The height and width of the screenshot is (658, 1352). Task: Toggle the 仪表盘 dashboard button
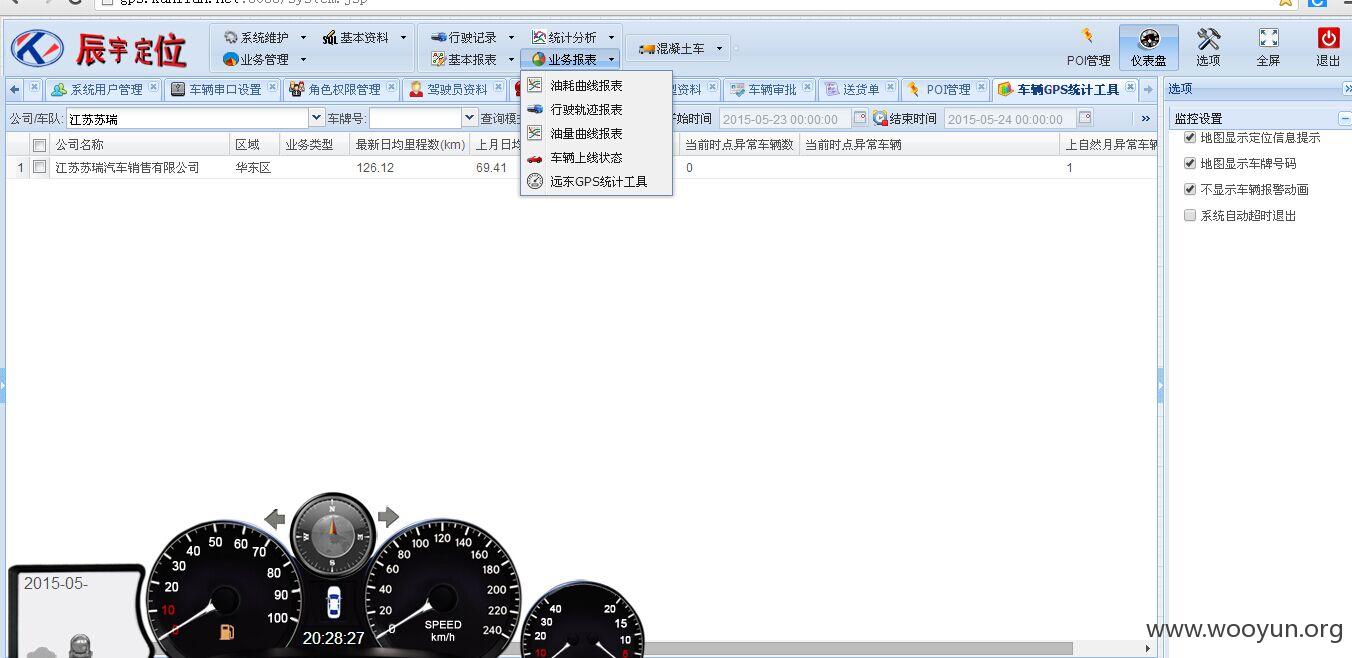(1148, 47)
